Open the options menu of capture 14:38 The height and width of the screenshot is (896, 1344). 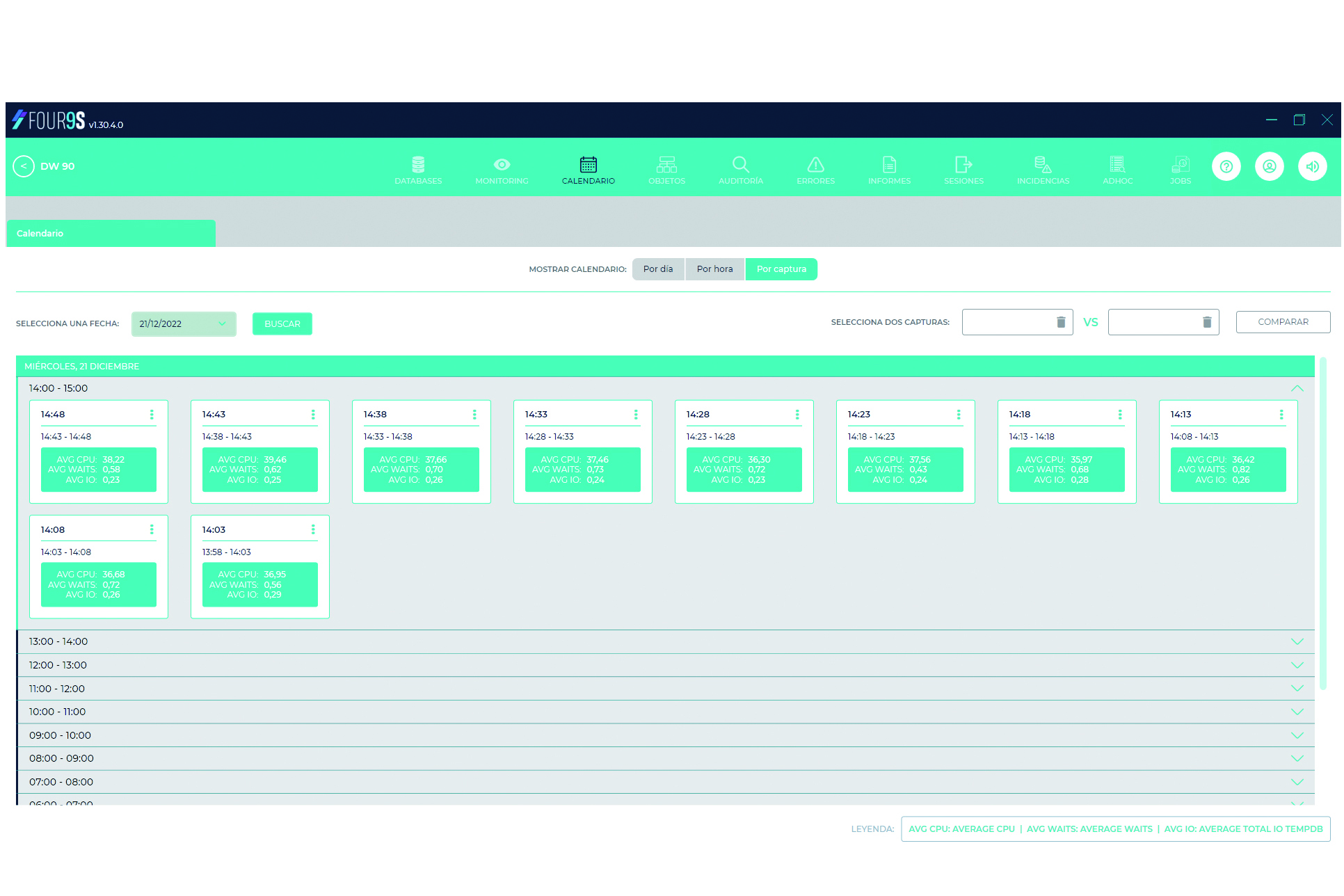[x=474, y=415]
